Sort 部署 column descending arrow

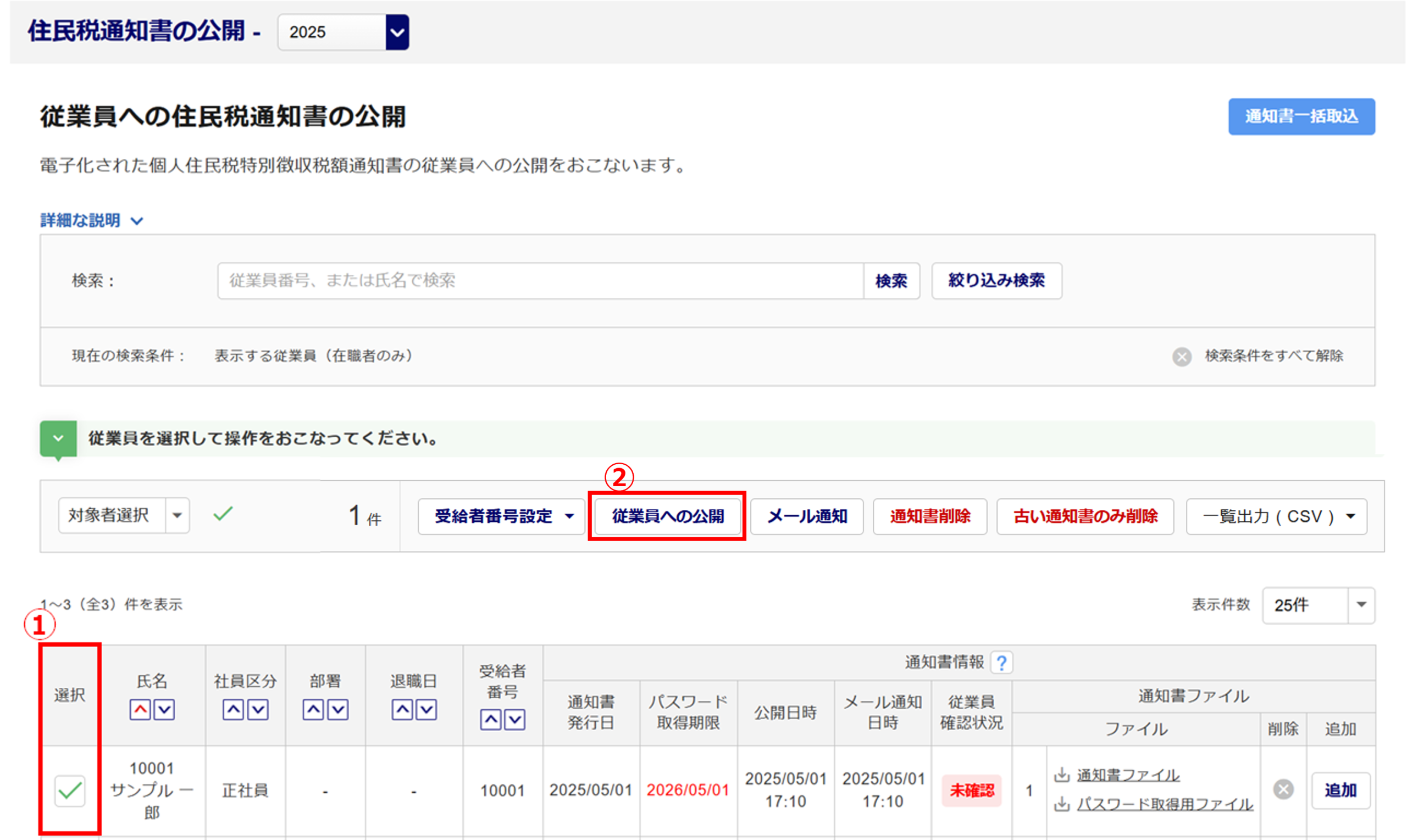tap(338, 709)
